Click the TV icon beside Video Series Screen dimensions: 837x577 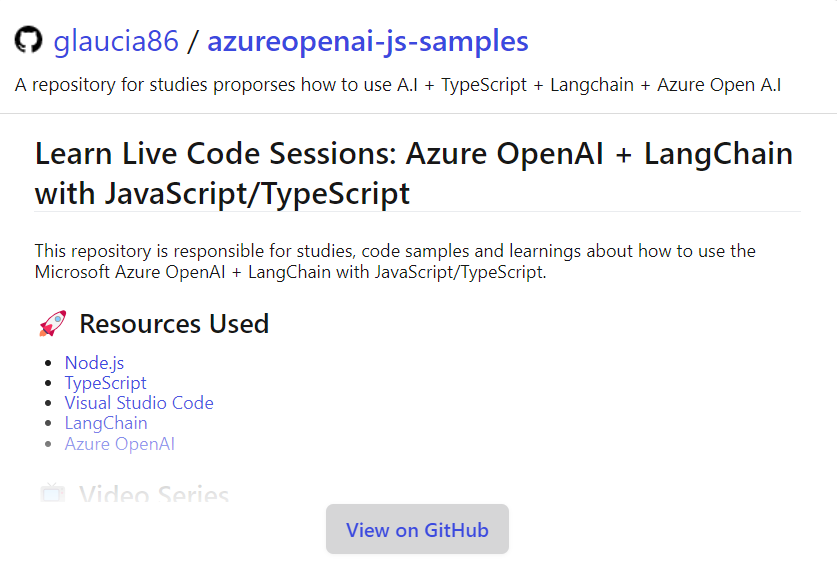click(53, 493)
